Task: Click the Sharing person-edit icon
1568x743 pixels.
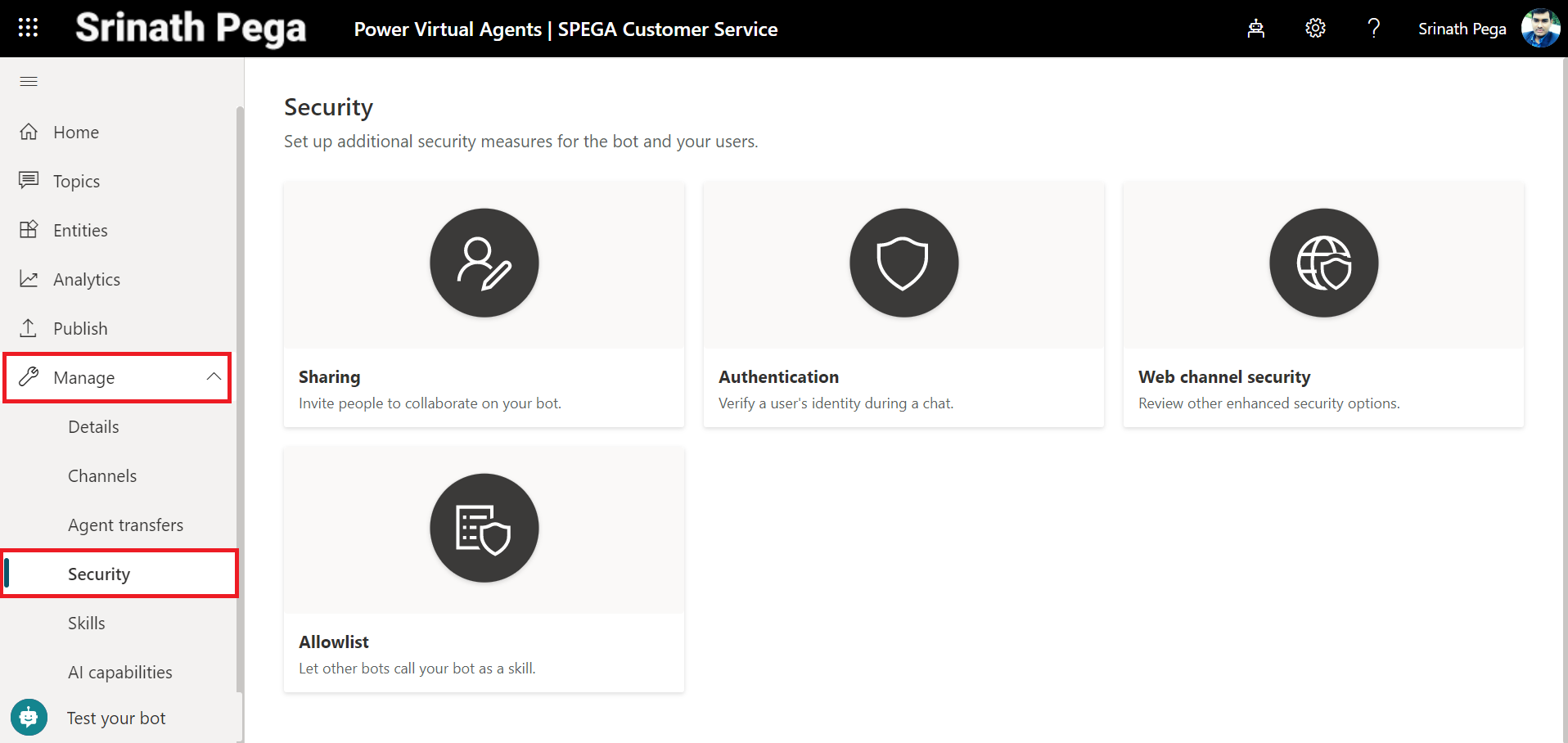Action: point(484,263)
